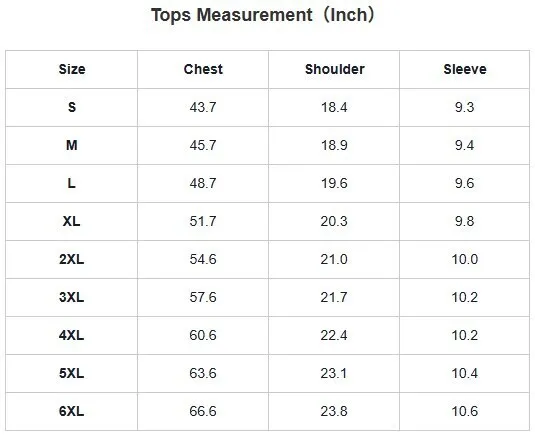Click the M size row label

[x=72, y=145]
